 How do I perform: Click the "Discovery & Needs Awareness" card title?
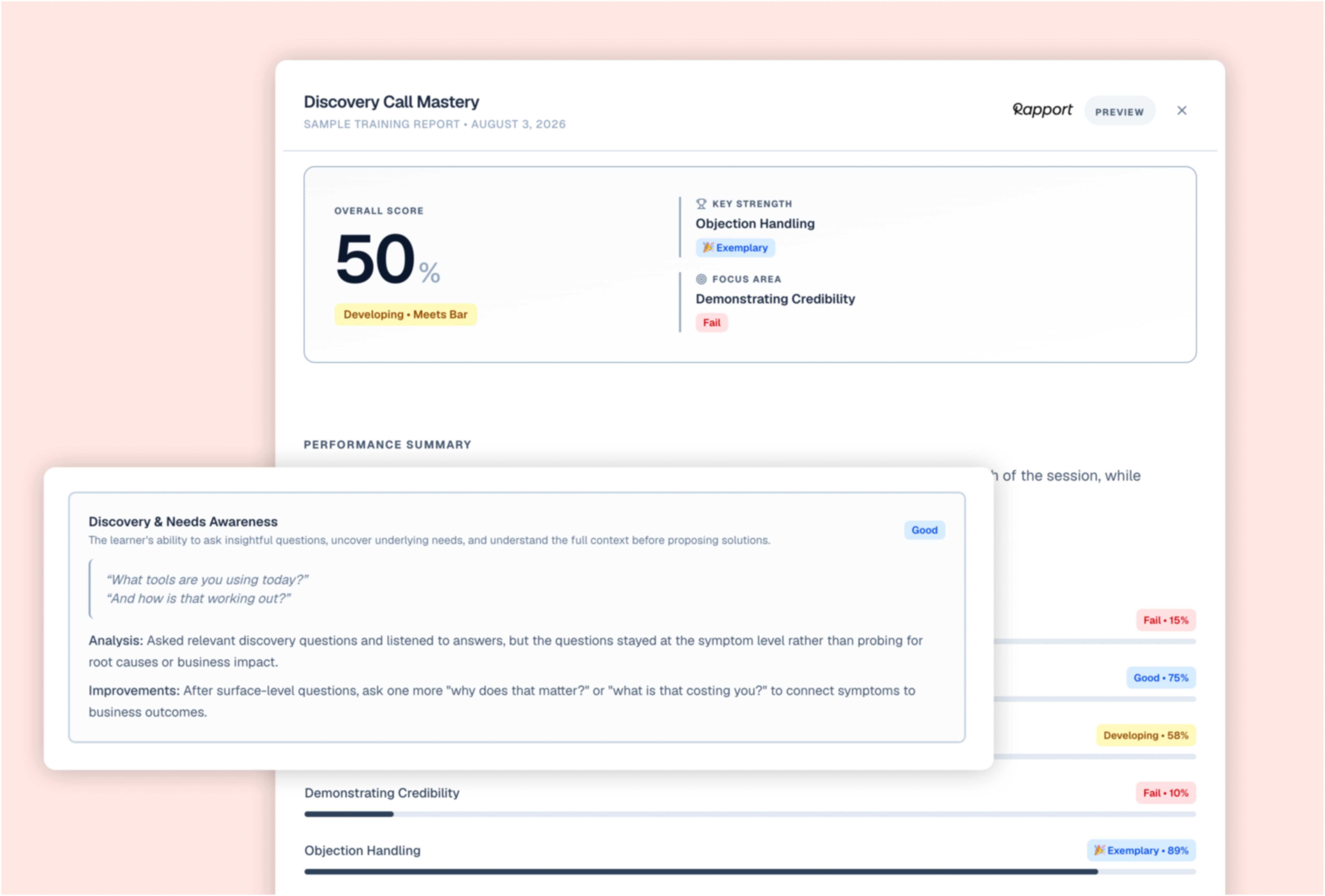(x=183, y=522)
